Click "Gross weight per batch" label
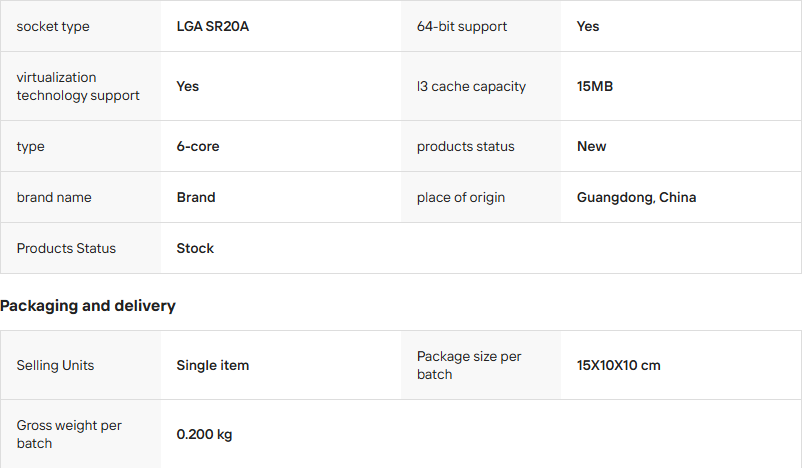Screen dimensions: 804x468 click(69, 434)
